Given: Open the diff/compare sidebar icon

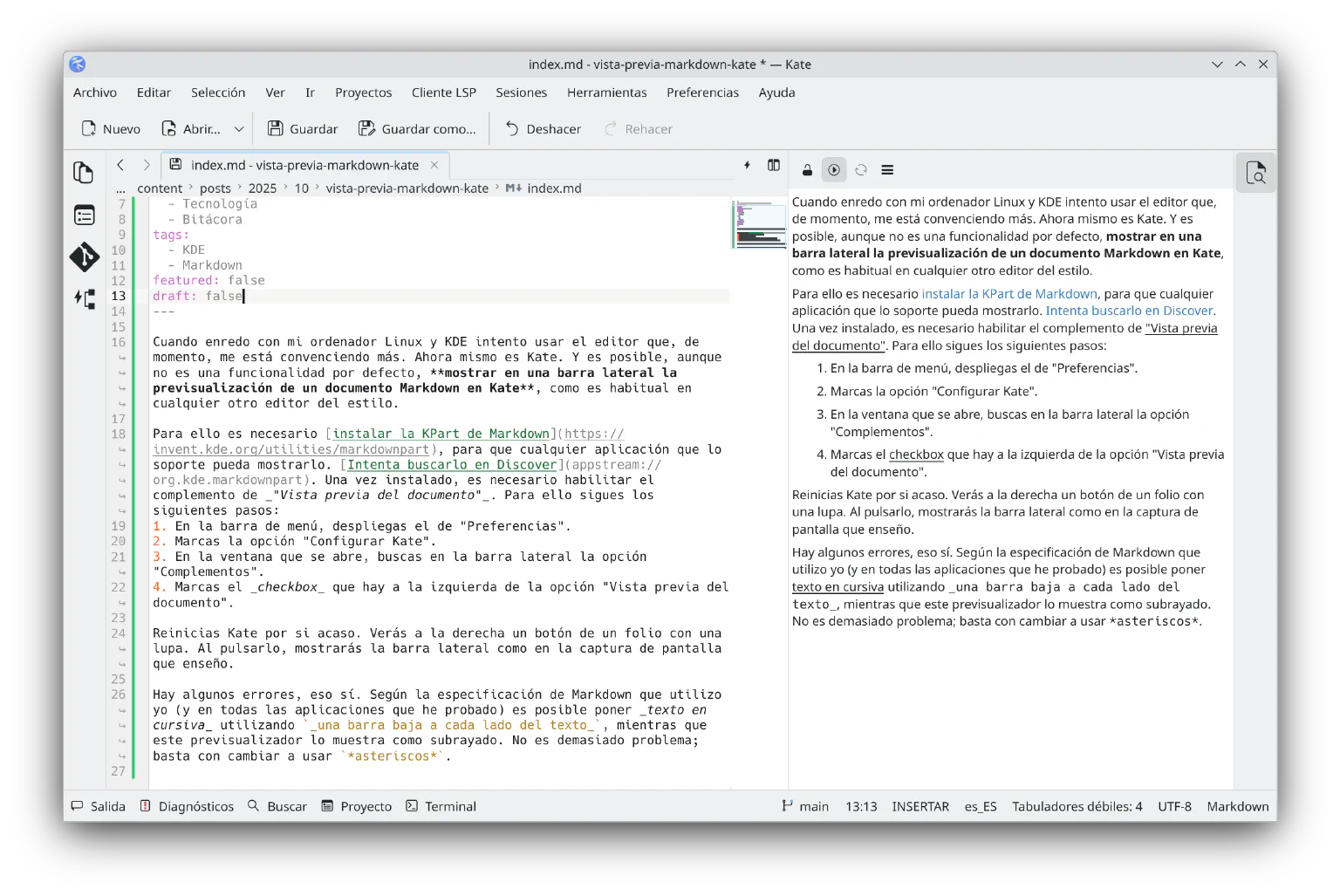Looking at the screenshot, I should [x=84, y=299].
